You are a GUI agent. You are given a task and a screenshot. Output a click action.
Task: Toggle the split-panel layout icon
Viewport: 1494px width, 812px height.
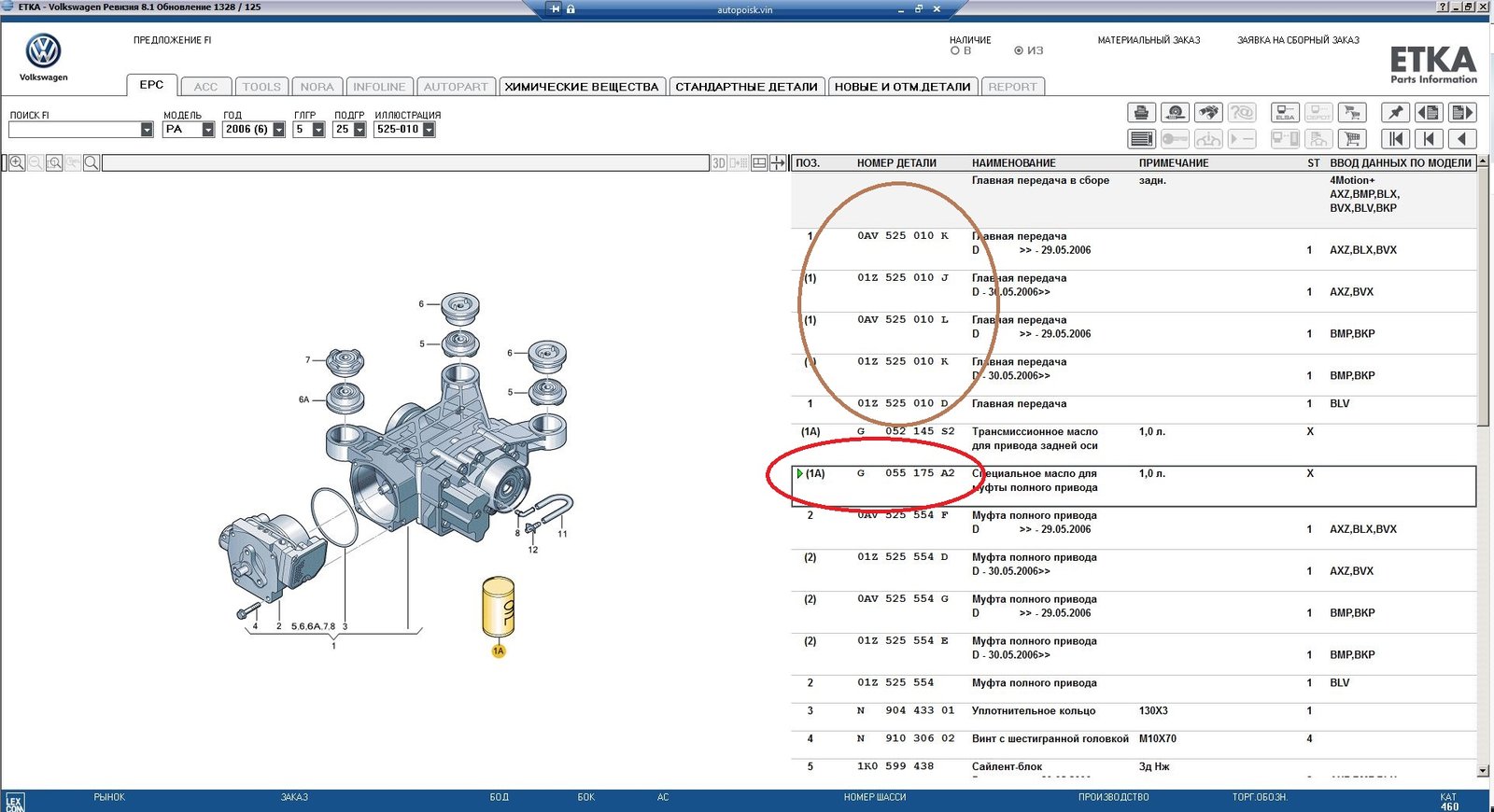point(759,163)
